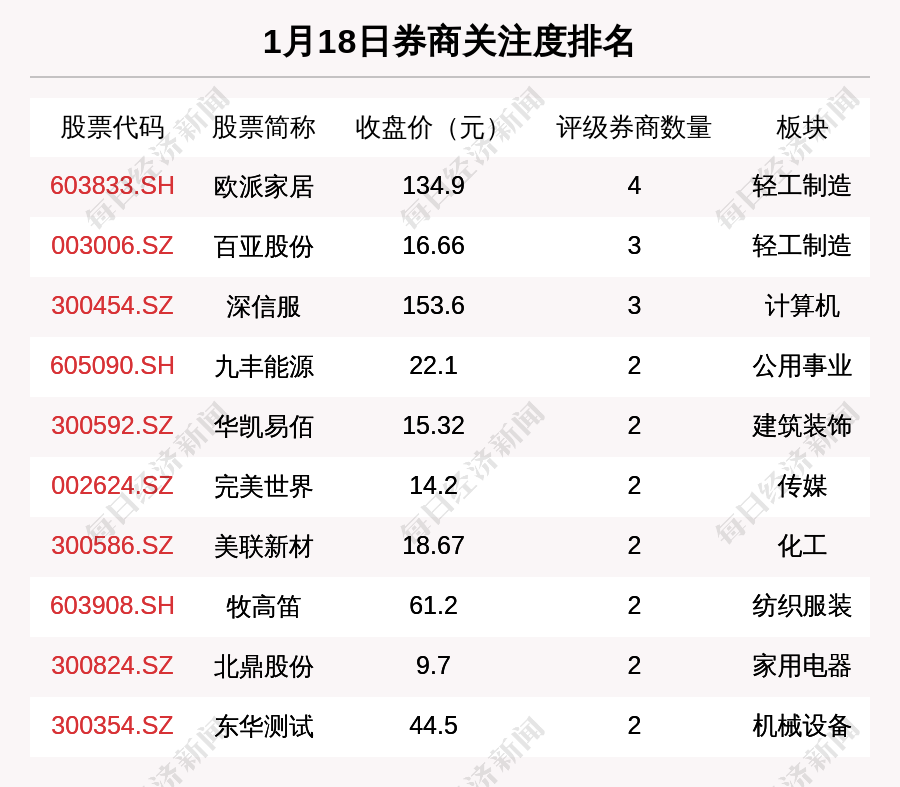
Task: Select stock code 002624.SZ
Action: click(112, 486)
